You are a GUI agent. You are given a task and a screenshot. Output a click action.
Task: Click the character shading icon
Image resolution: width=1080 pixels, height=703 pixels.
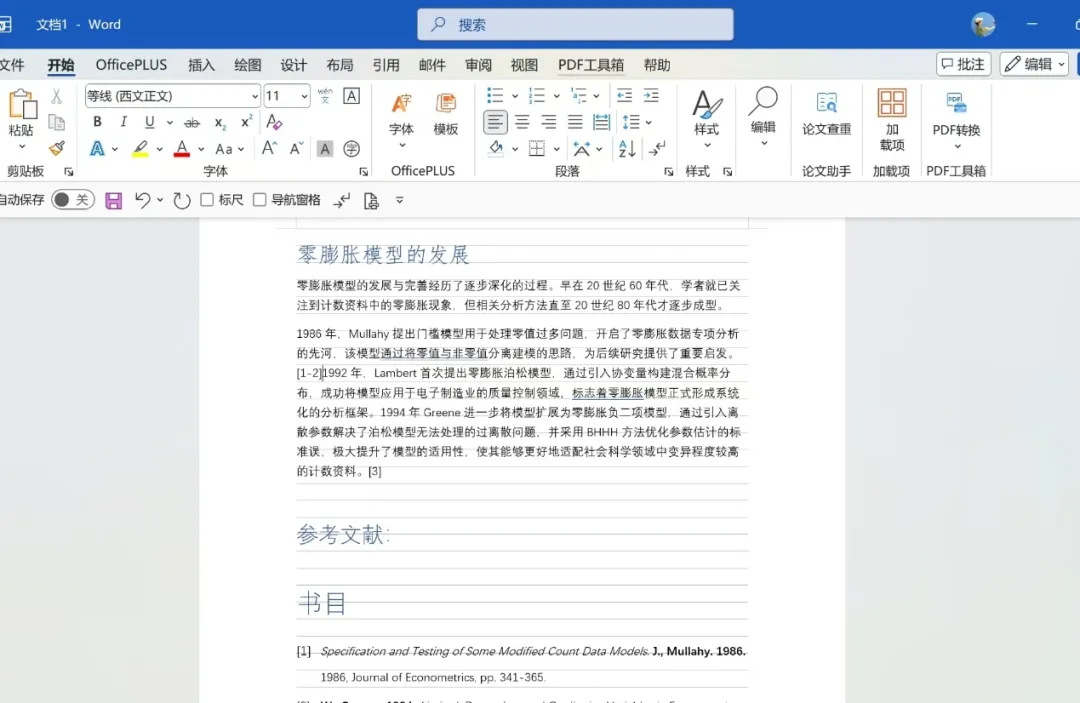pos(324,149)
